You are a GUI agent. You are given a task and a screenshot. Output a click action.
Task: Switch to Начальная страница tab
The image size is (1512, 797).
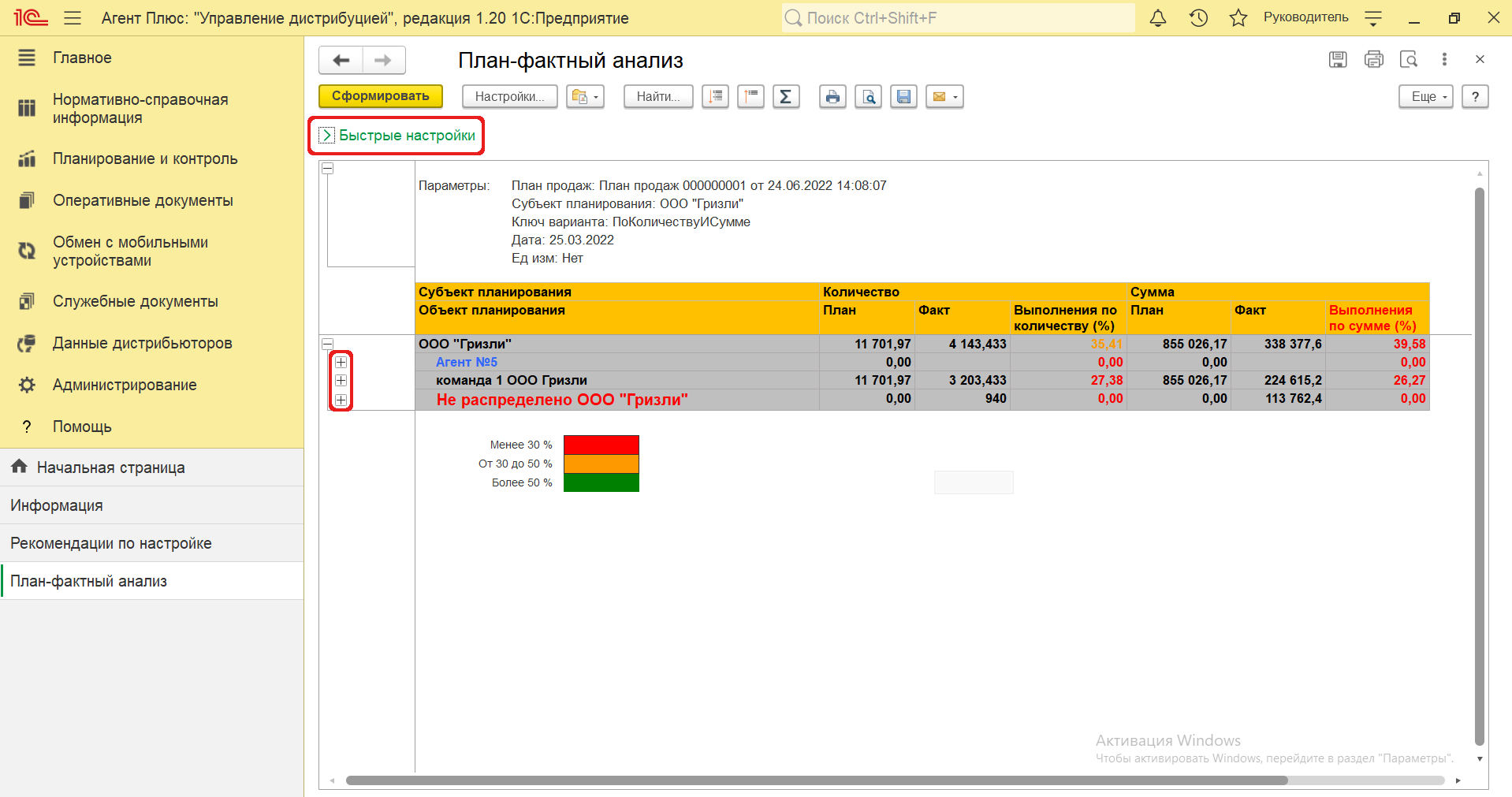pos(110,467)
